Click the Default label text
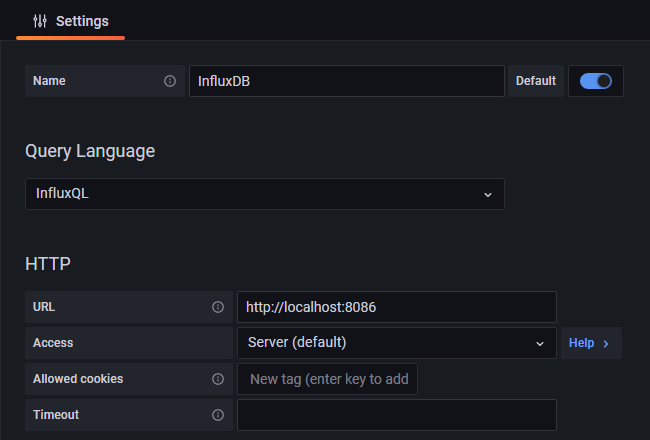 tap(536, 81)
